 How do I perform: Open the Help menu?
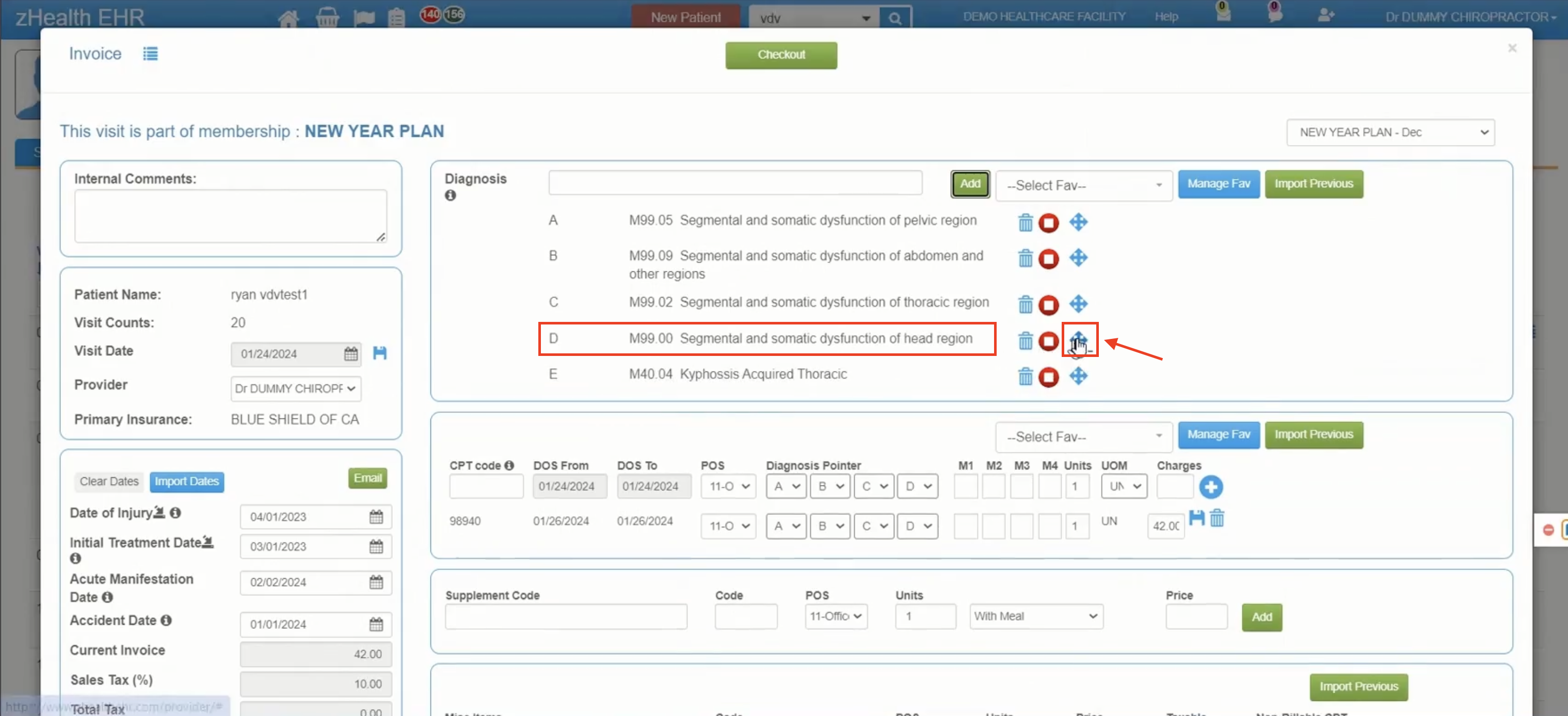(1166, 17)
